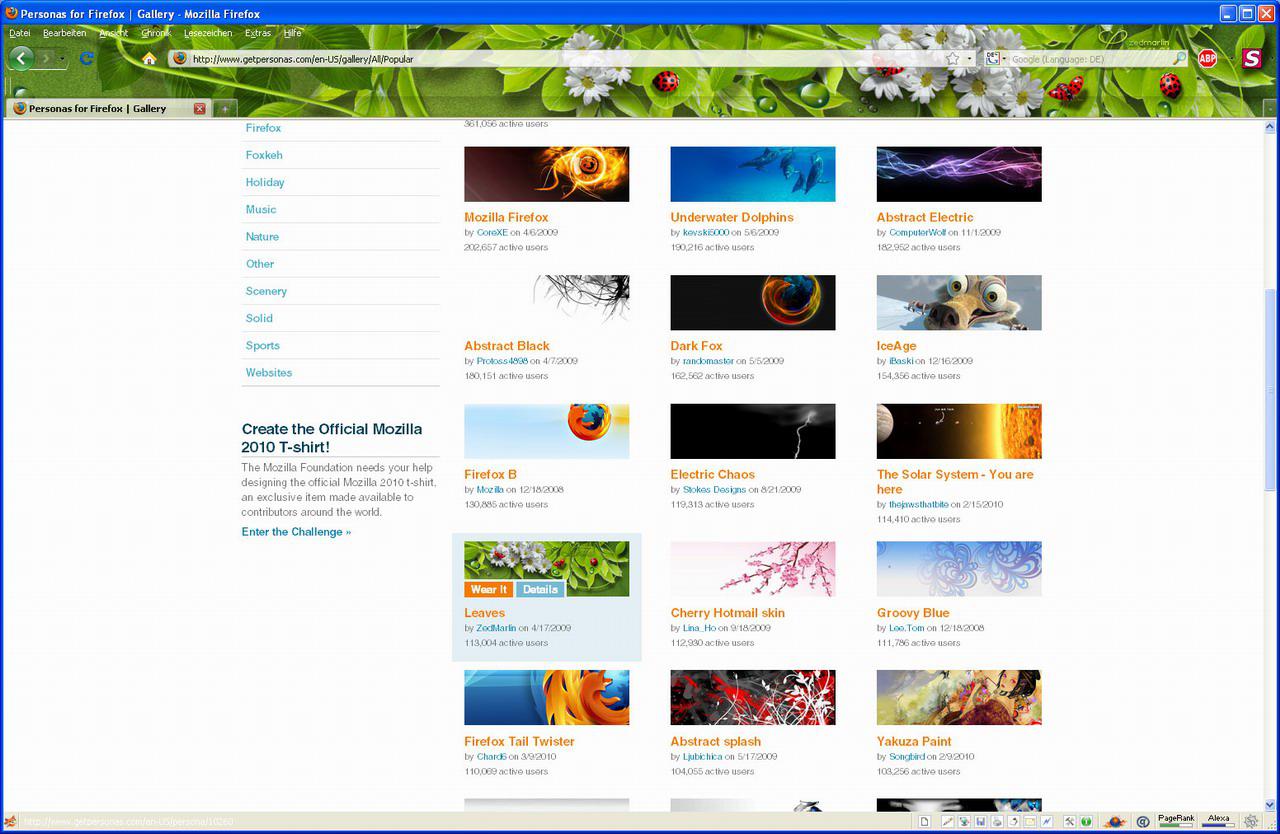Click the @ icon in status bar
Screen dimensions: 1280x834
1143,822
